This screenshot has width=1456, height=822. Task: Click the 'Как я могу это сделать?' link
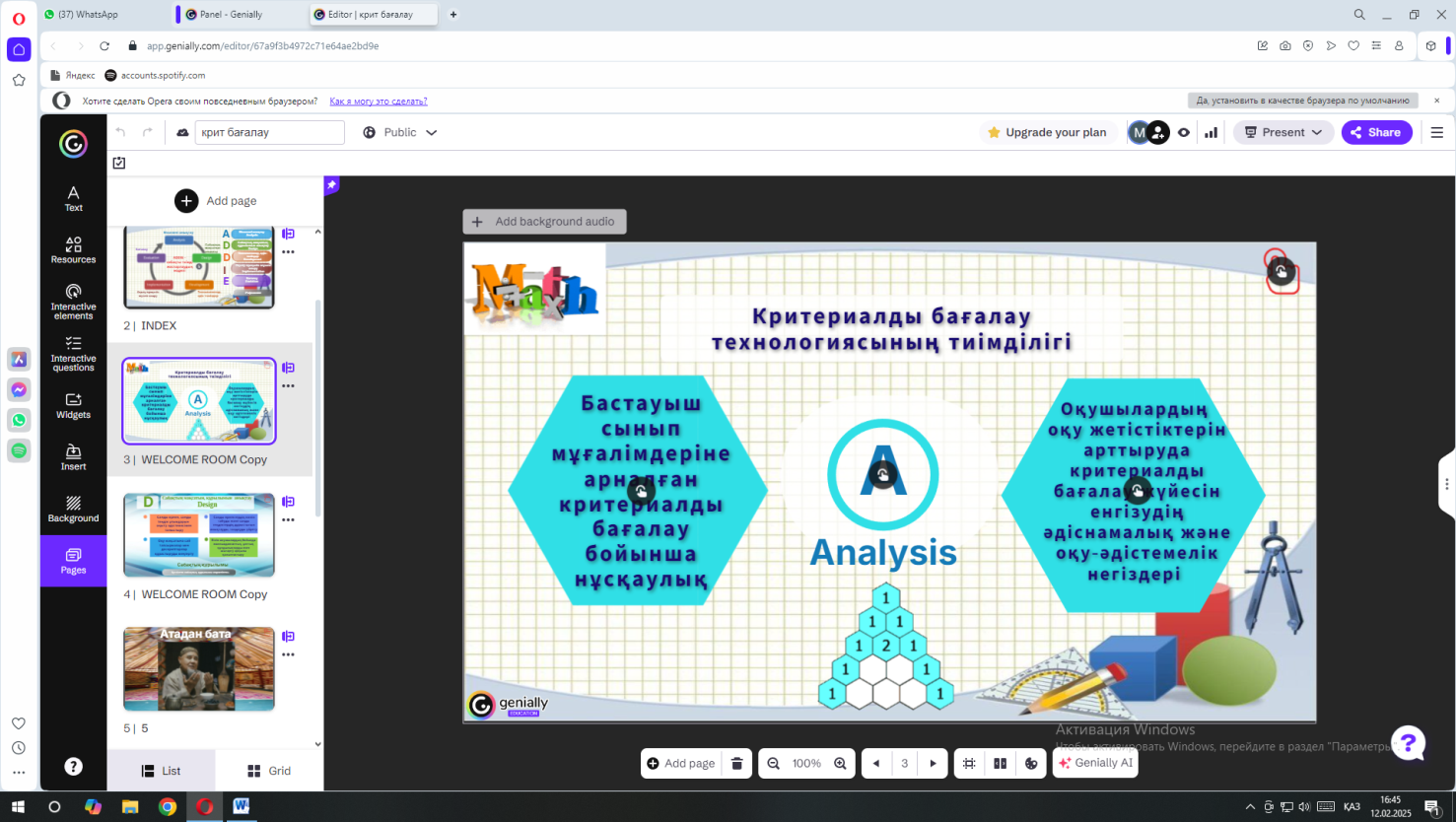[379, 101]
